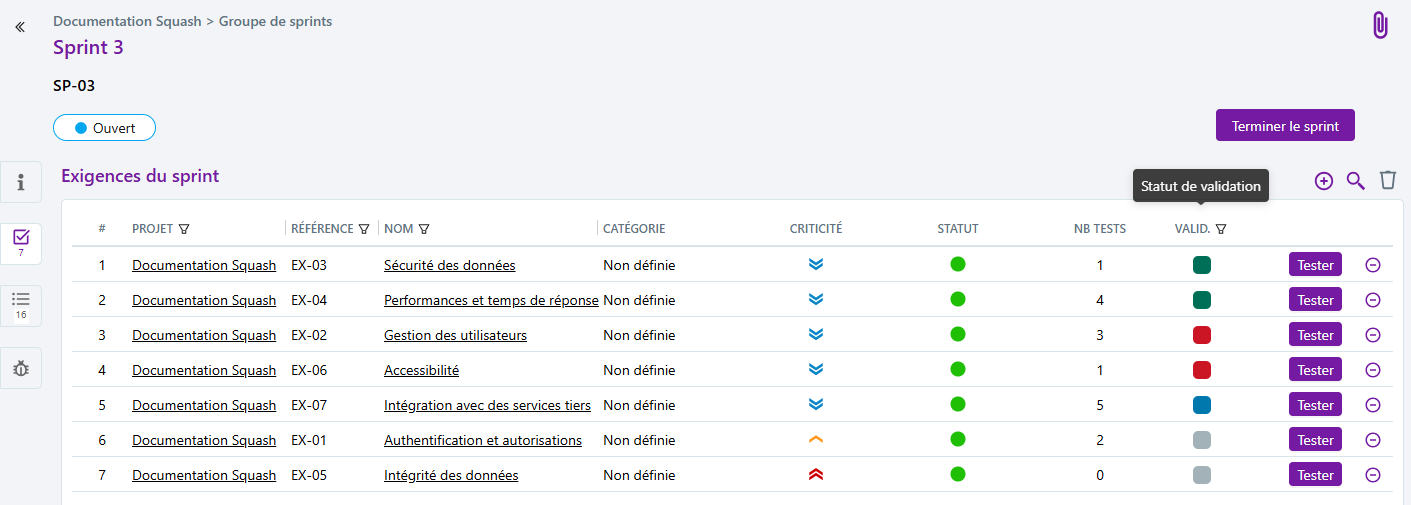Sort by Nb Tests column header
Image resolution: width=1411 pixels, height=505 pixels.
[x=1100, y=229]
